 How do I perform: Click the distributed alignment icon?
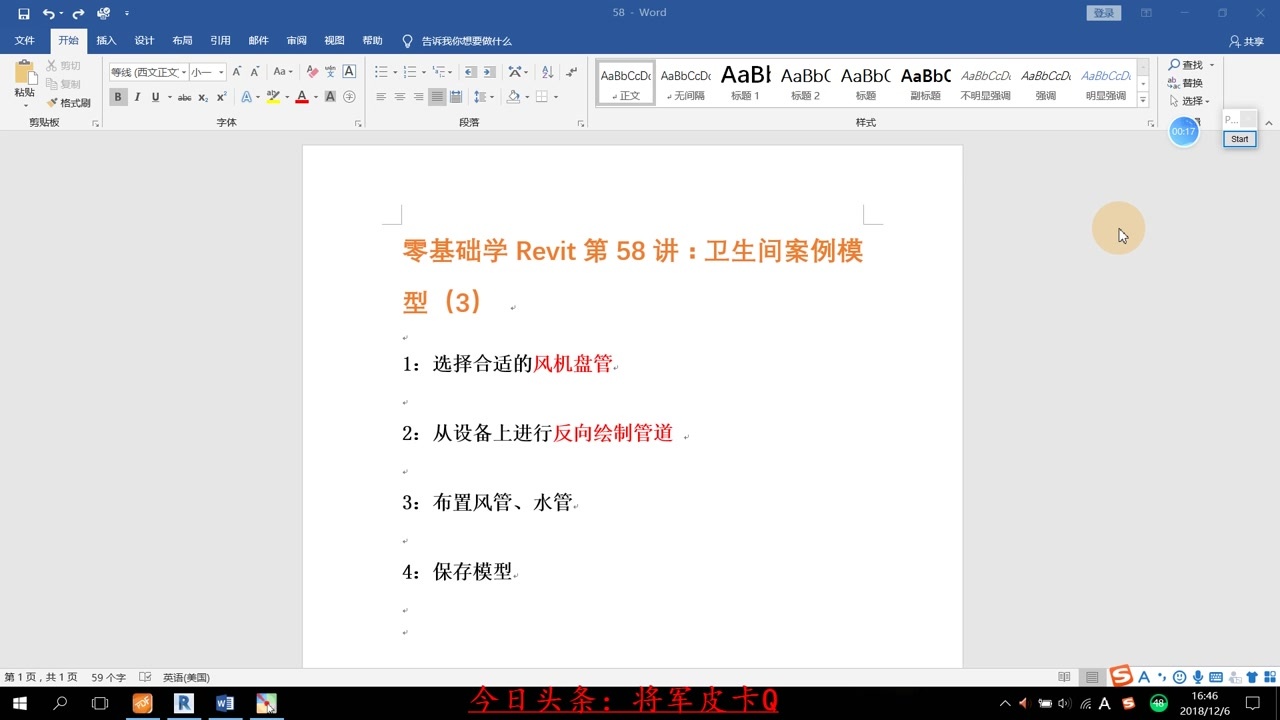click(456, 97)
